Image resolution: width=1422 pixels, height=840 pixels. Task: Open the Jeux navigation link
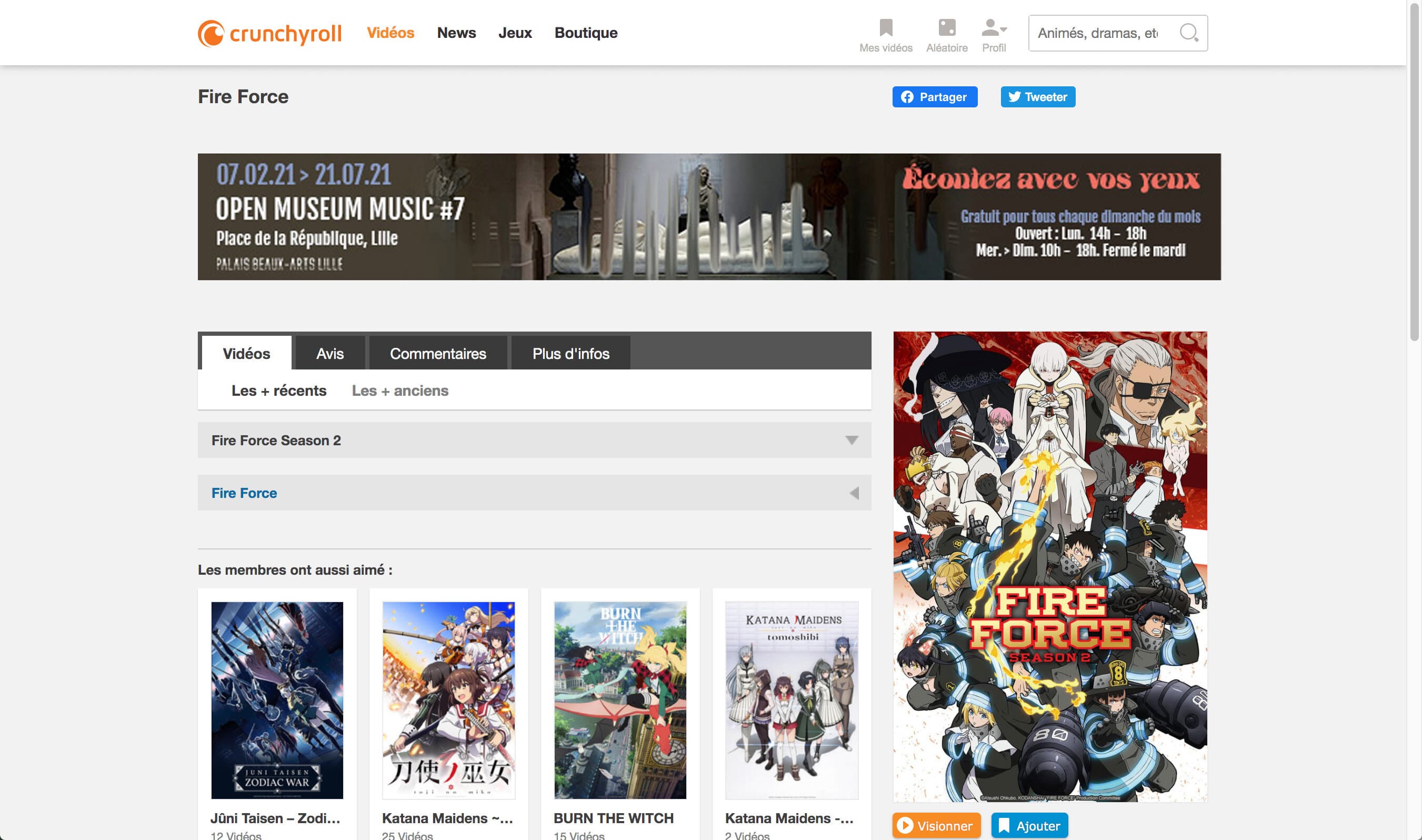pyautogui.click(x=515, y=33)
